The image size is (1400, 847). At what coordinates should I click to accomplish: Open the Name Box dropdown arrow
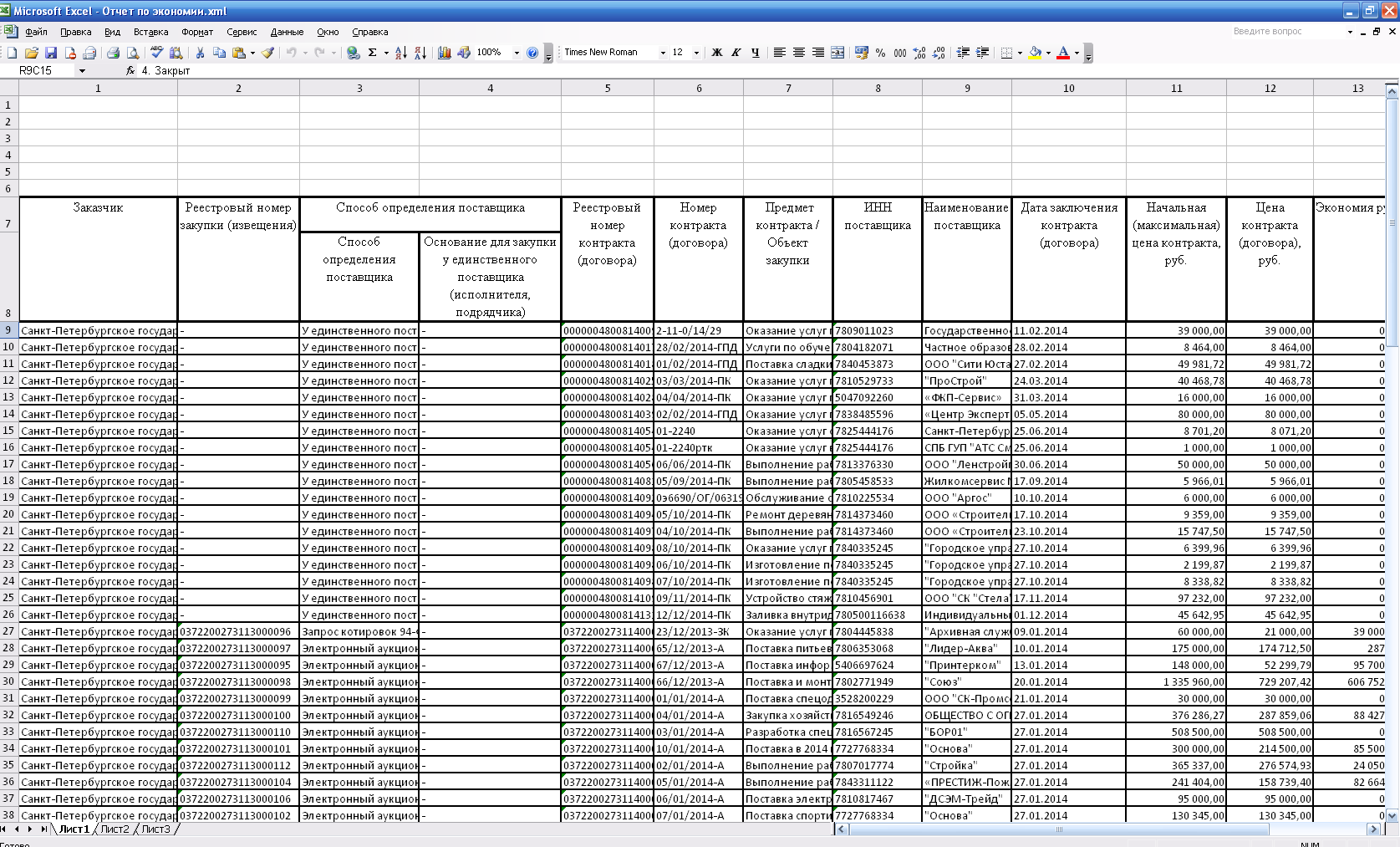[82, 71]
